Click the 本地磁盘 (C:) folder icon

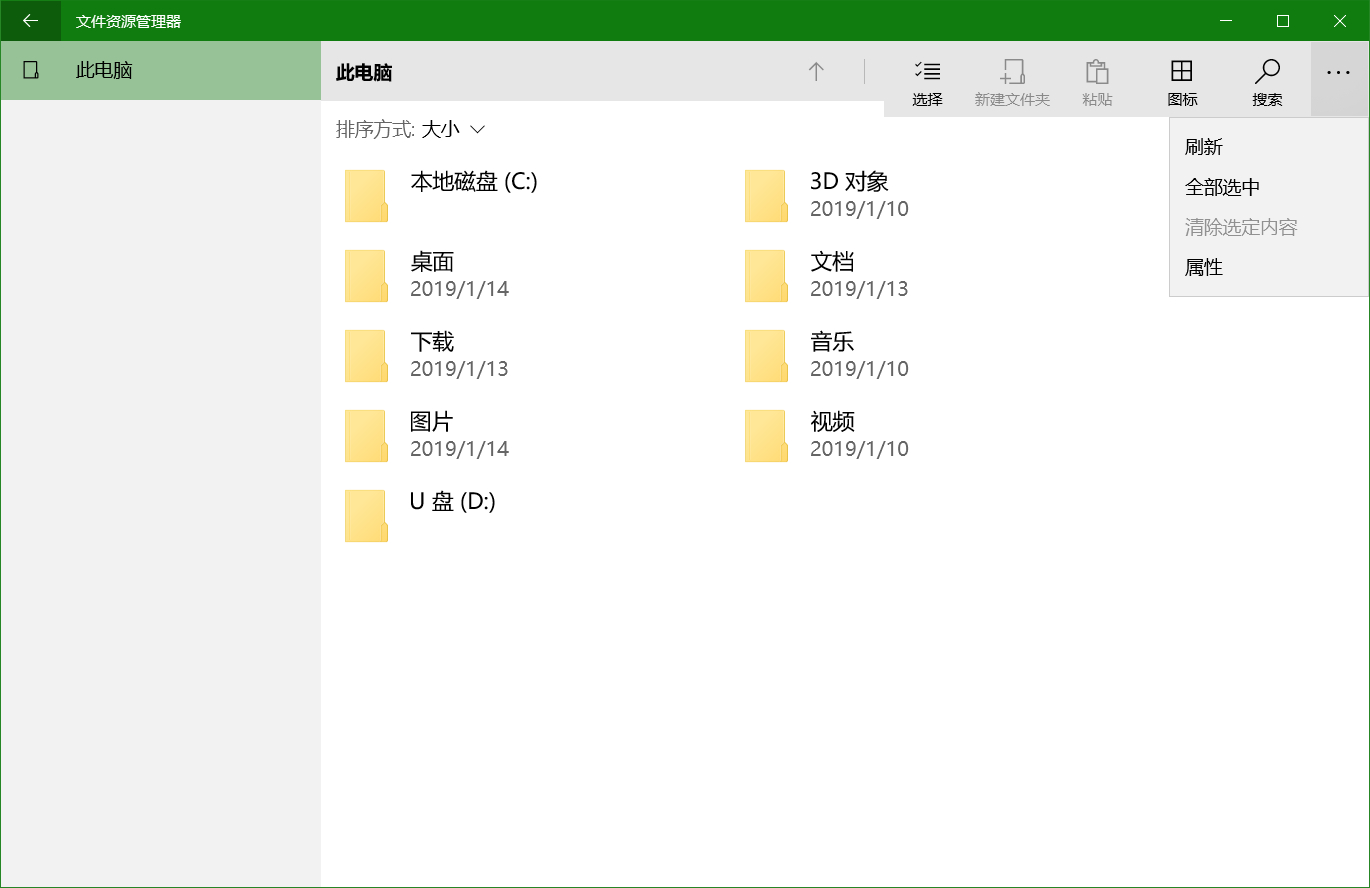click(x=366, y=196)
